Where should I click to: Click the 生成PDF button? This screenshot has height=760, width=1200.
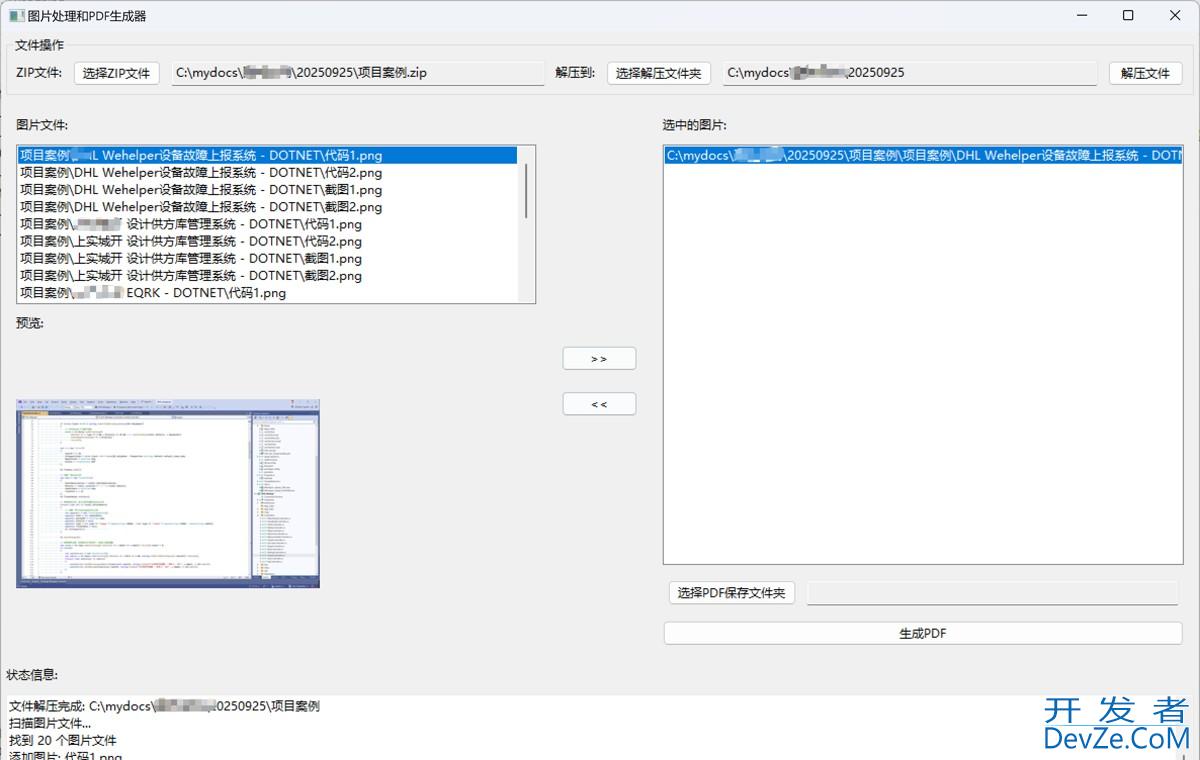[922, 633]
